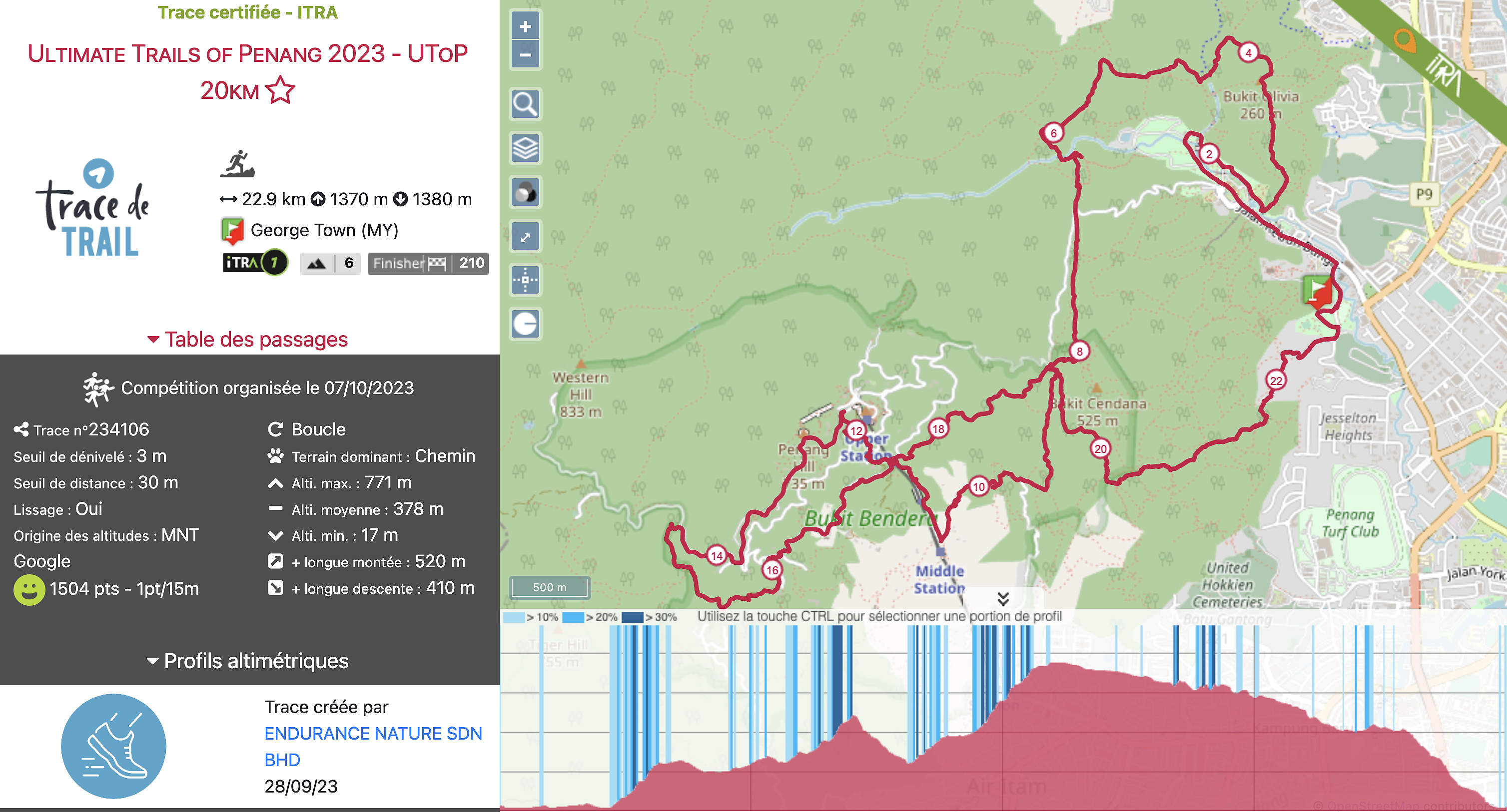The width and height of the screenshot is (1507, 812).
Task: Click the green smiley rating icon
Action: [30, 589]
